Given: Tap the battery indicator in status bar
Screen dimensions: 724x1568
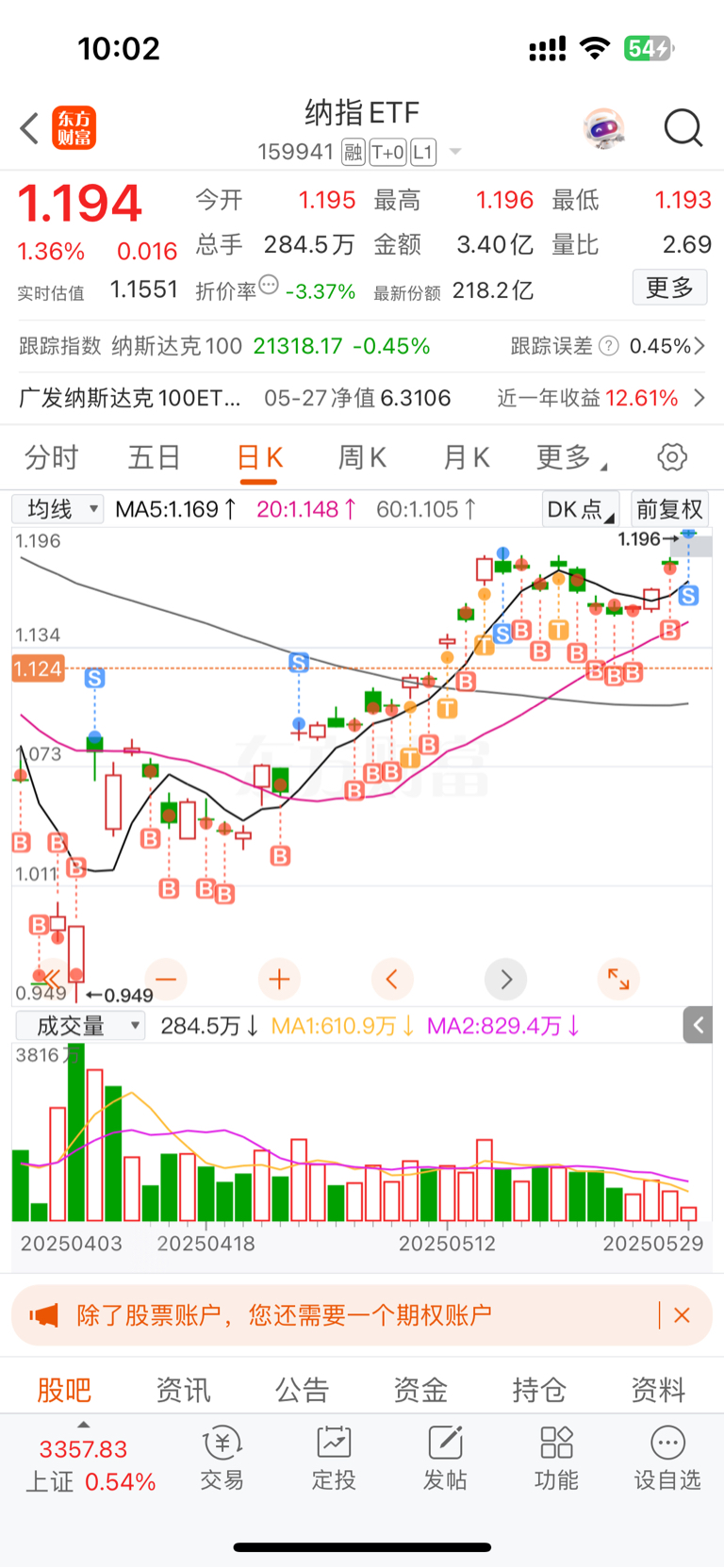Looking at the screenshot, I should [649, 48].
